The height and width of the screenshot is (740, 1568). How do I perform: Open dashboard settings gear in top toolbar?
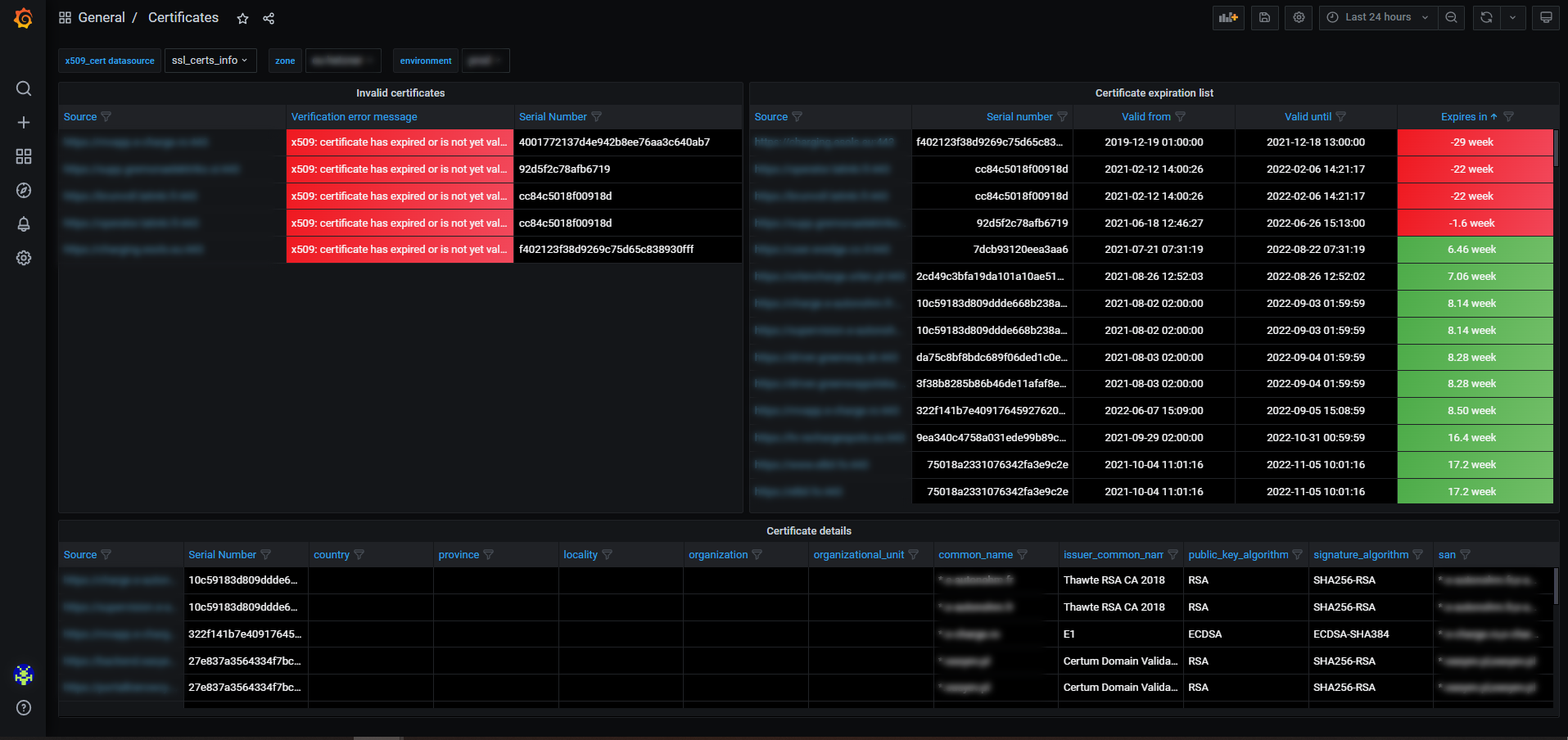click(1299, 17)
